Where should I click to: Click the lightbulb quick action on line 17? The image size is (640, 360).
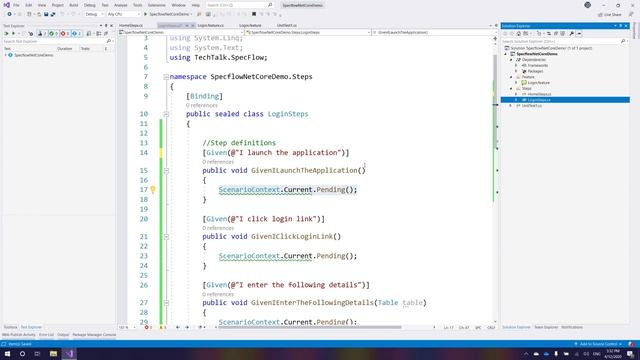tap(153, 190)
